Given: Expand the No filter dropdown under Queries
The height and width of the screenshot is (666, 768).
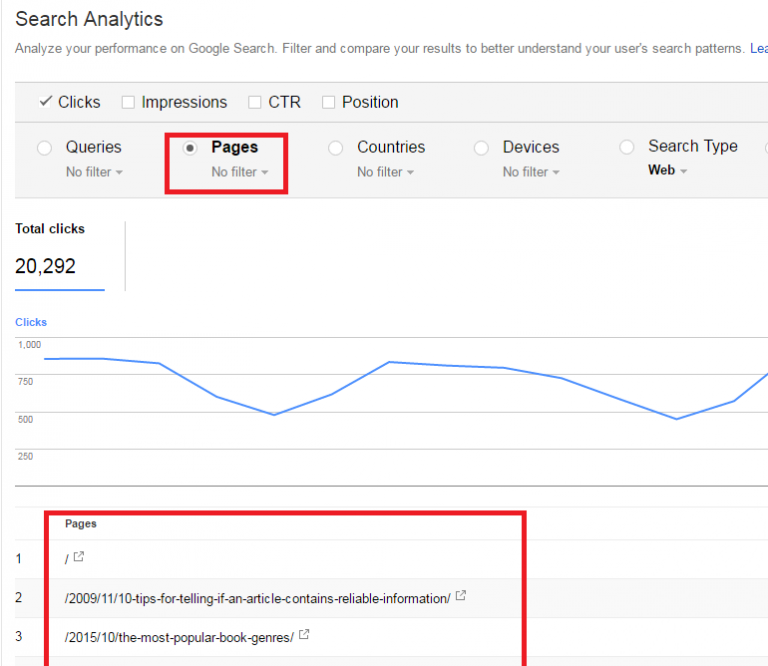Looking at the screenshot, I should [x=94, y=172].
